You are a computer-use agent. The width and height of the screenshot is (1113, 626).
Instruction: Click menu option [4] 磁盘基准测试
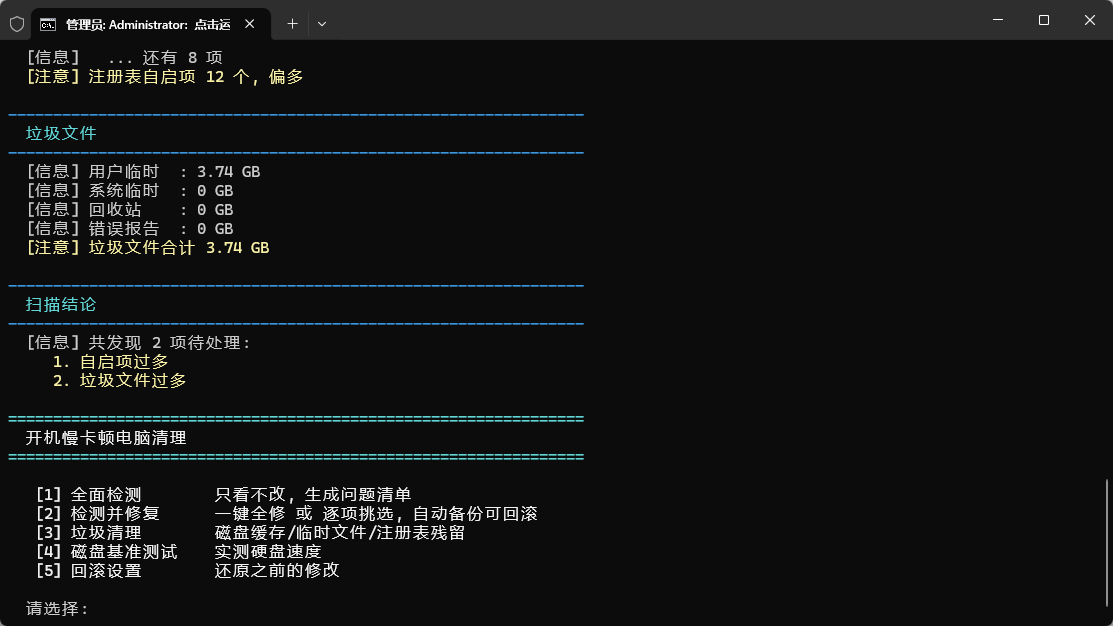(106, 552)
